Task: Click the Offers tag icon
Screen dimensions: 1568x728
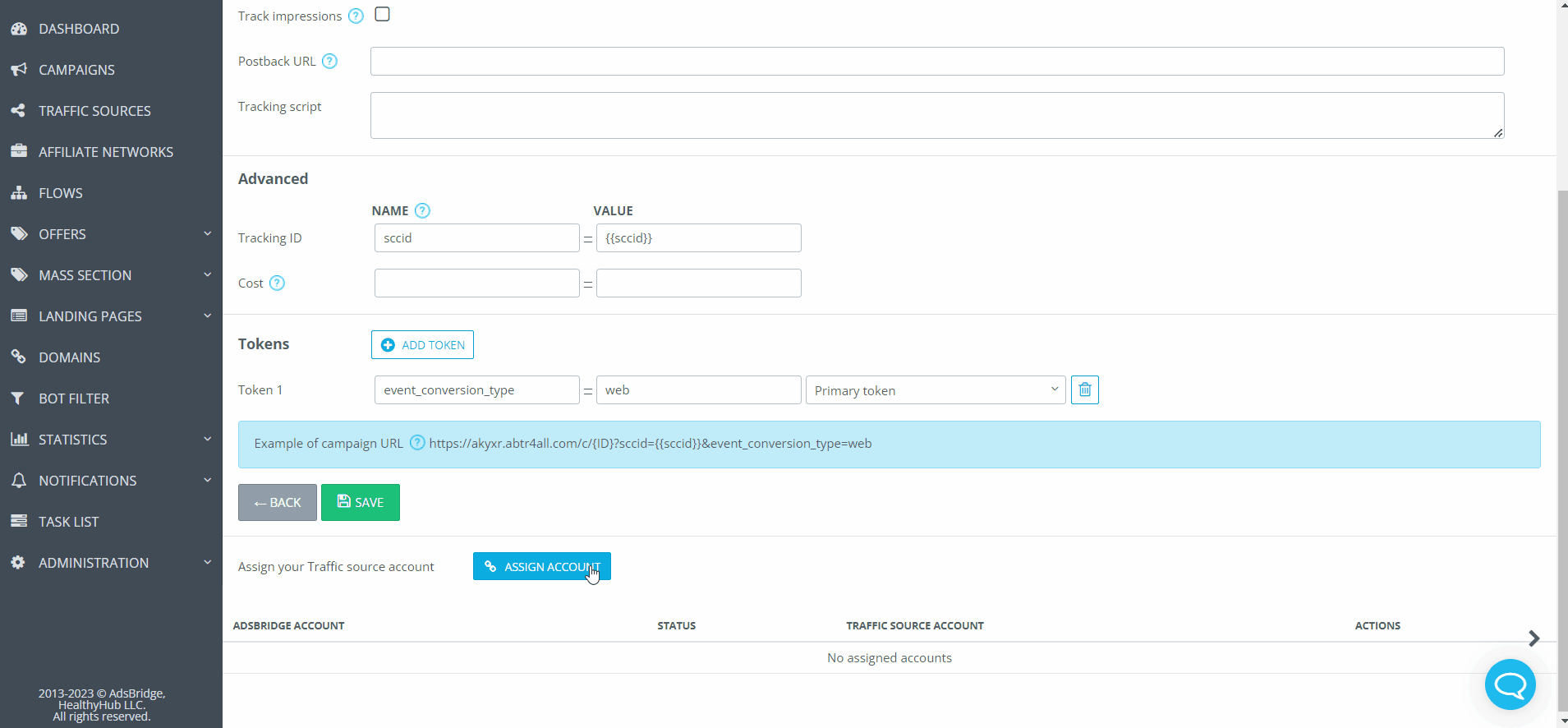Action: (x=19, y=234)
